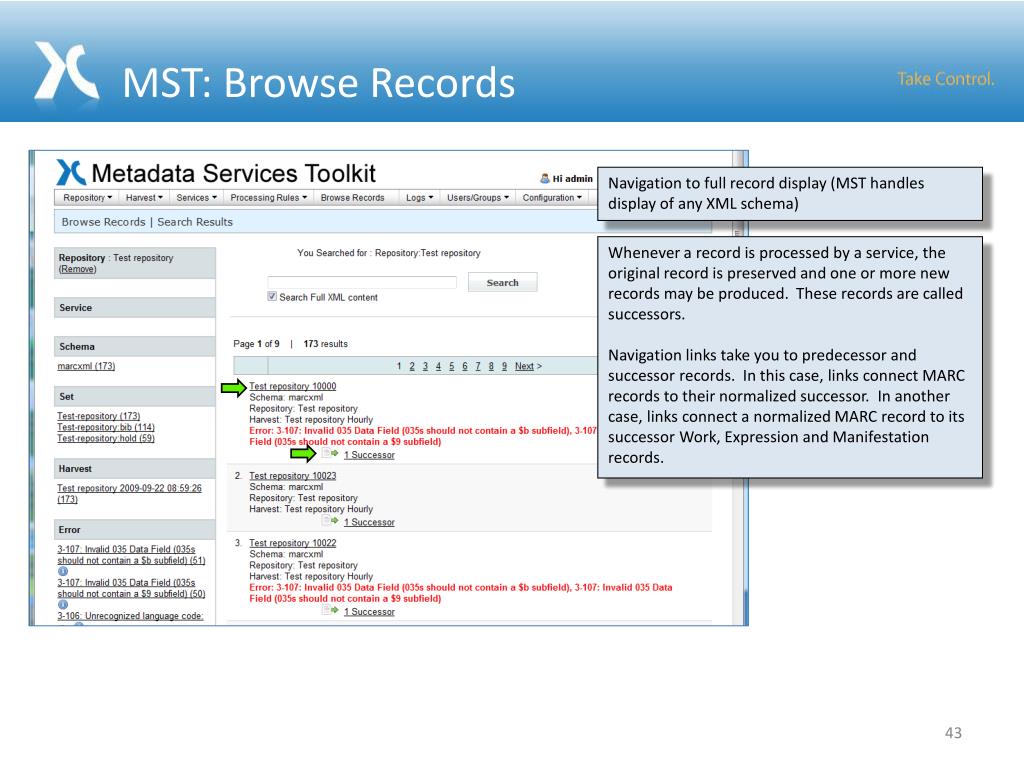The width and height of the screenshot is (1024, 768).
Task: Open record Test repository 10023
Action: 293,475
